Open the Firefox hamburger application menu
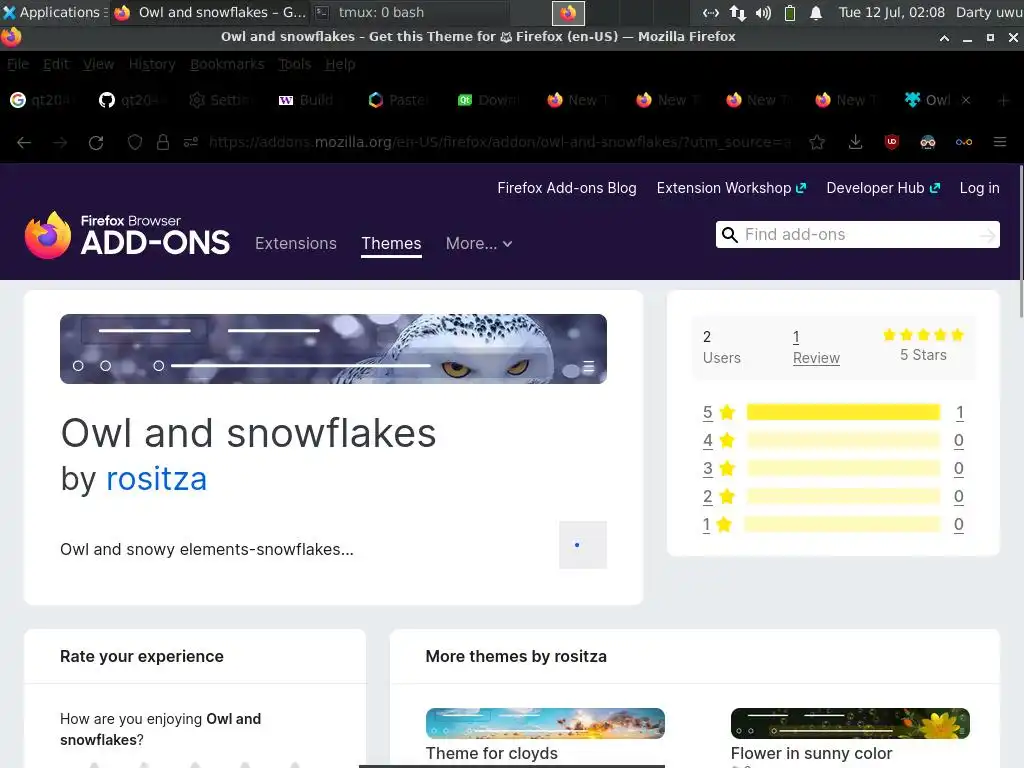 [x=1000, y=142]
